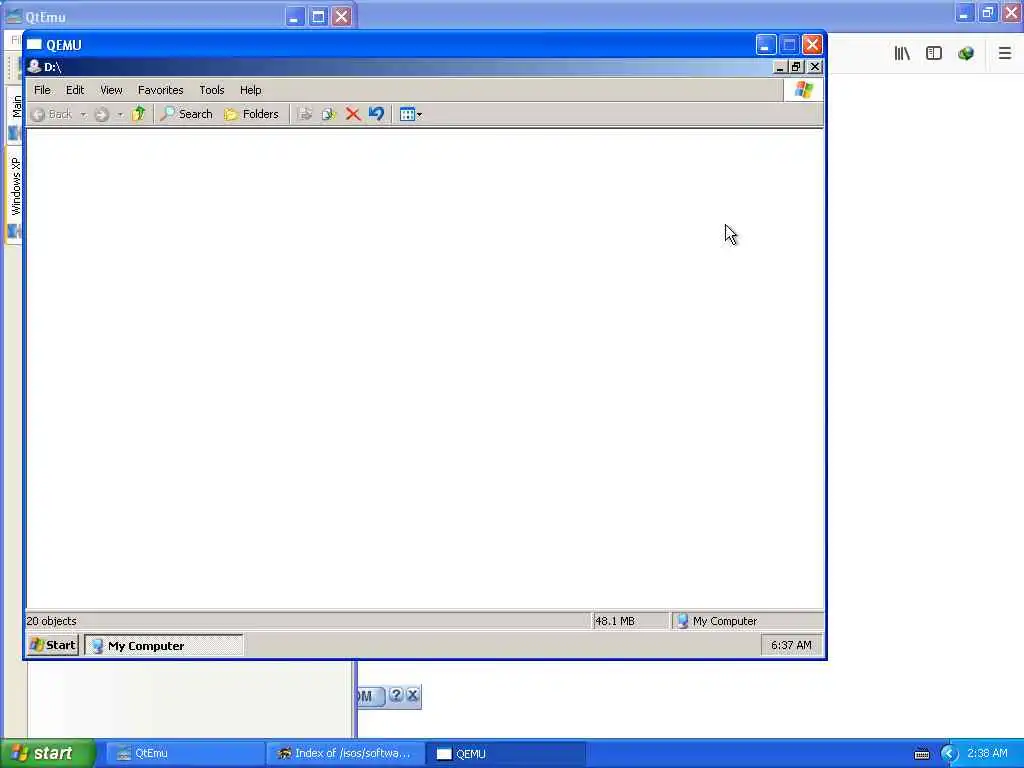Click the 20 objects status text

pos(51,621)
